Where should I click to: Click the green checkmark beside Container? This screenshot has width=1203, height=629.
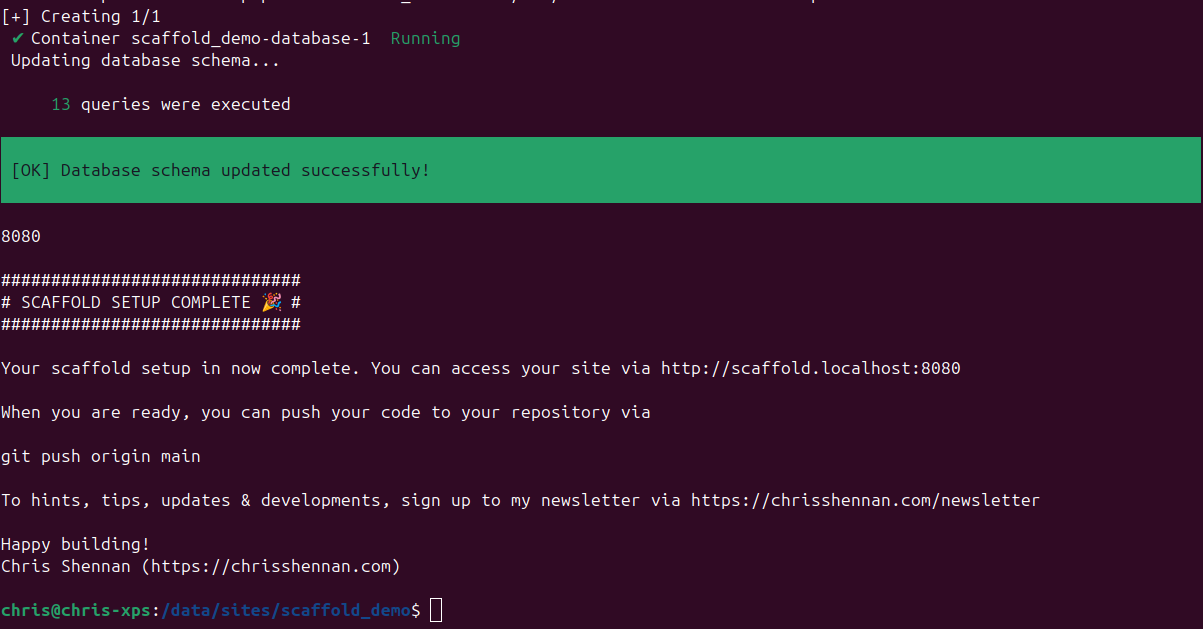(18, 39)
